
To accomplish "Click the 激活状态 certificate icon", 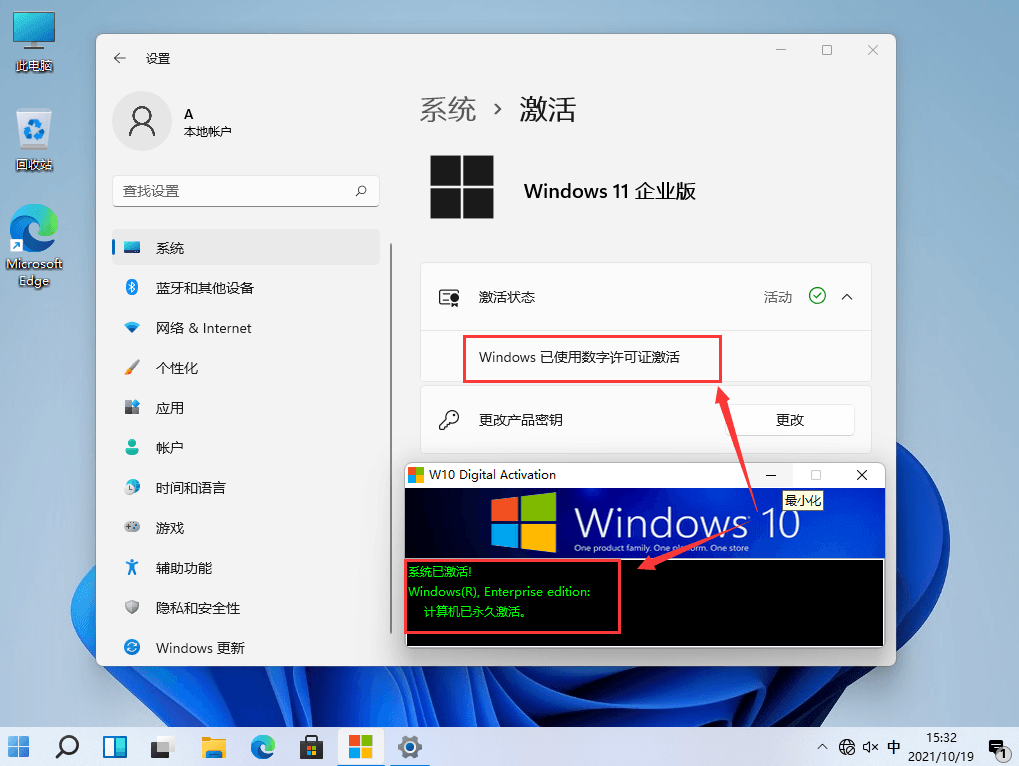I will (449, 298).
